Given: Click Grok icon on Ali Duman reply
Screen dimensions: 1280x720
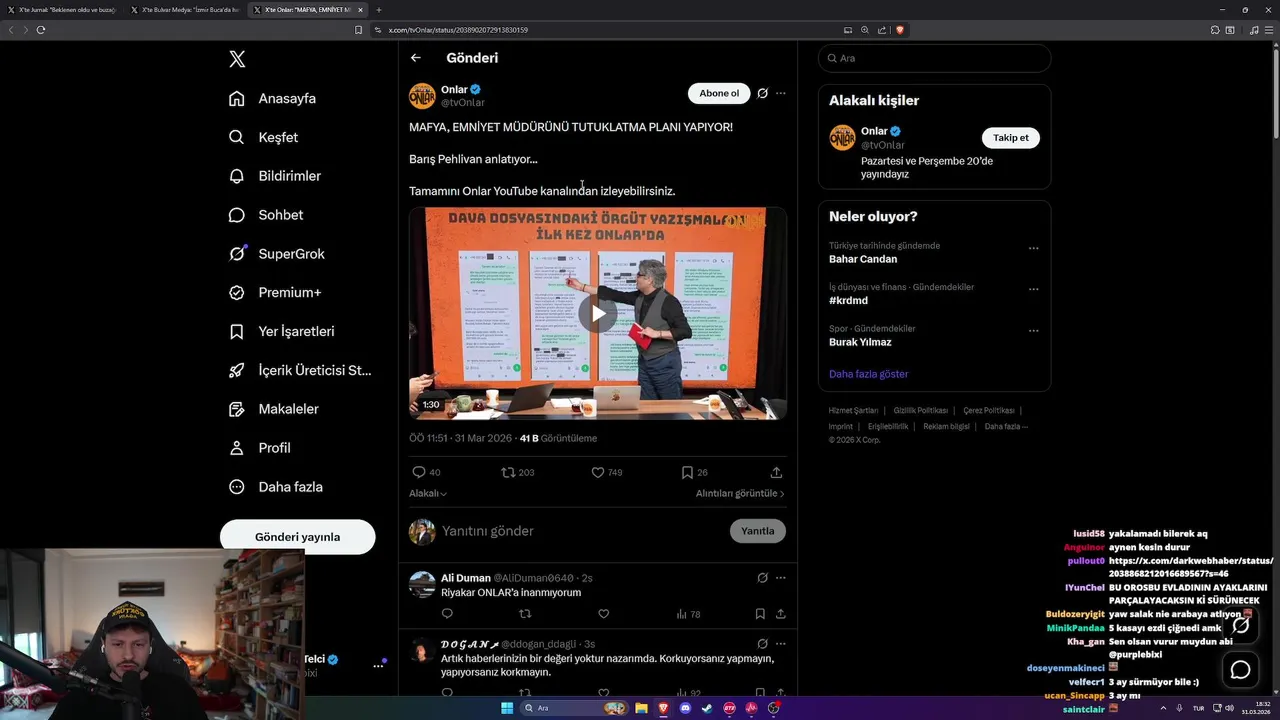Looking at the screenshot, I should click(762, 578).
